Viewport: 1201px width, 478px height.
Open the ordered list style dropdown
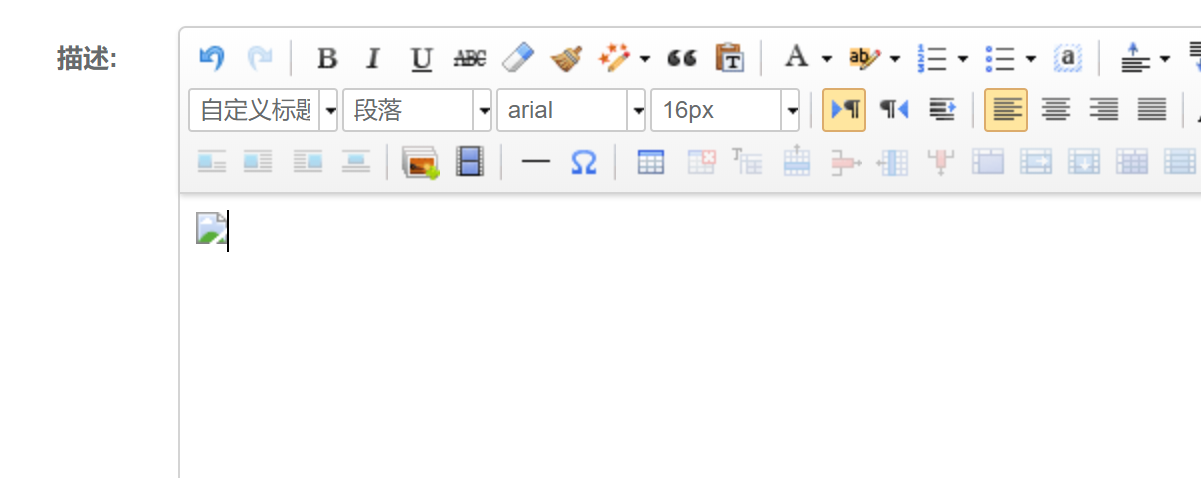pyautogui.click(x=962, y=58)
